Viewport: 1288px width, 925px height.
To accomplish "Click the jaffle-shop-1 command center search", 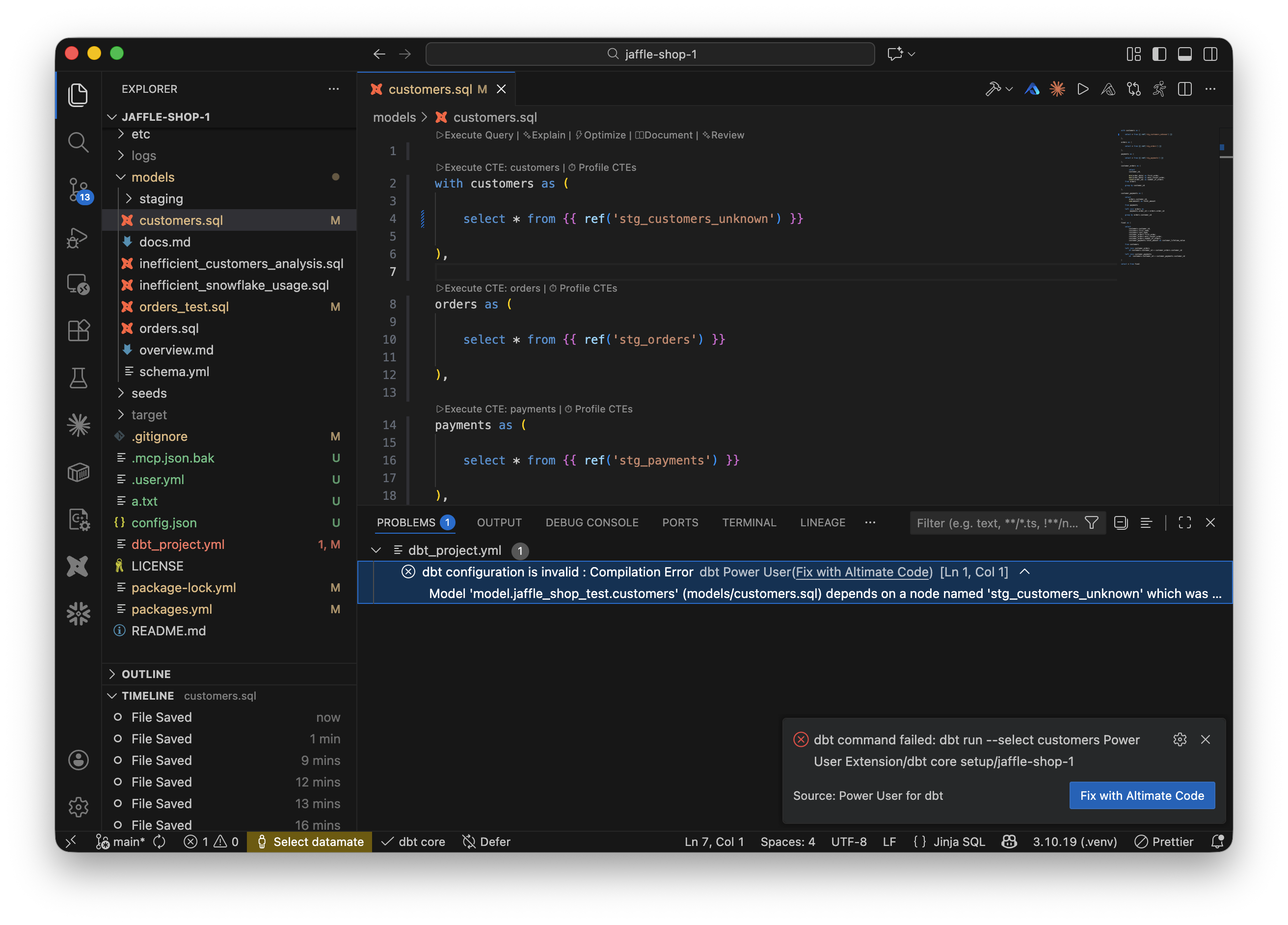I will tap(650, 54).
